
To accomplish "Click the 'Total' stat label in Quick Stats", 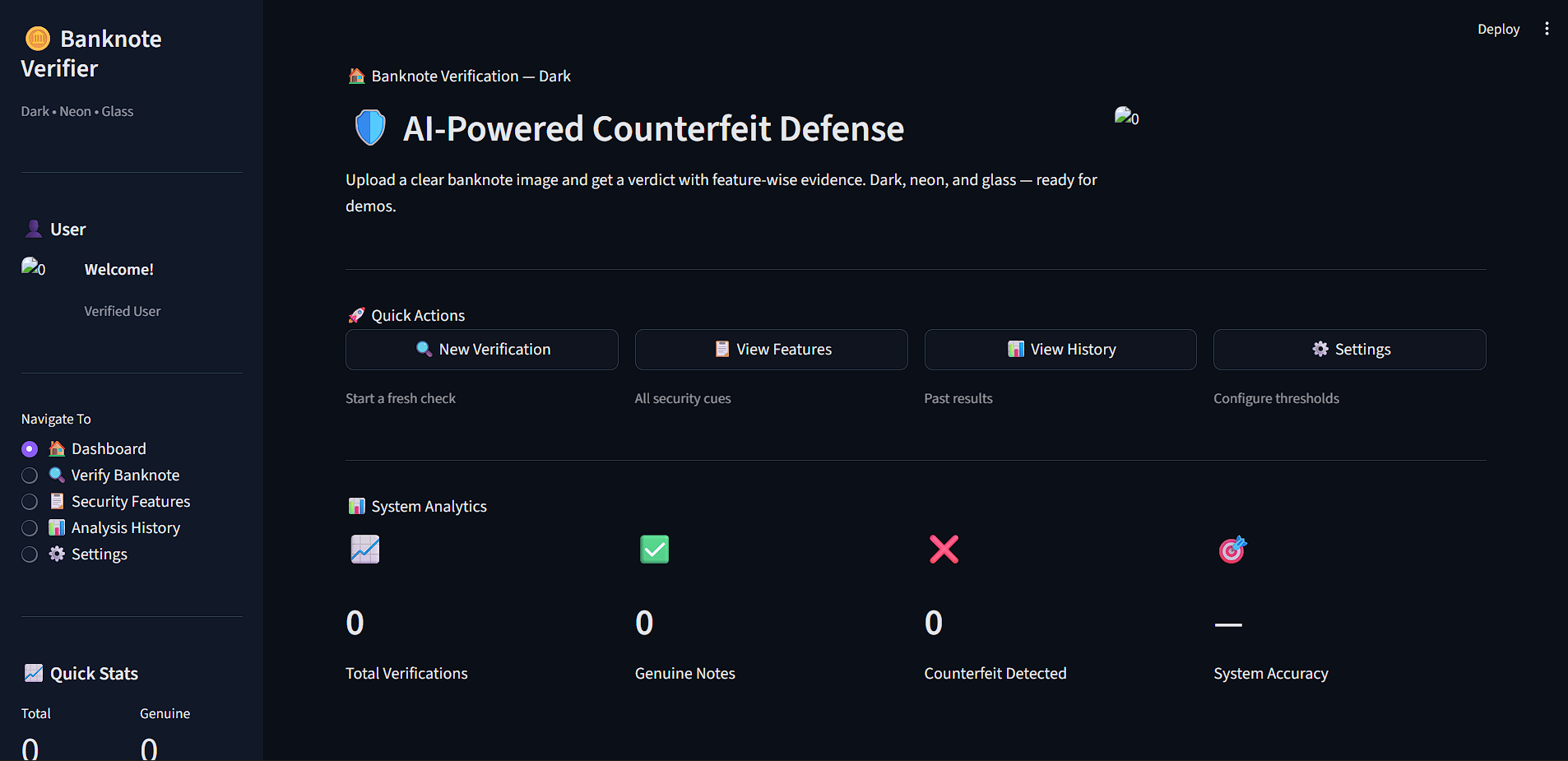I will [x=36, y=713].
